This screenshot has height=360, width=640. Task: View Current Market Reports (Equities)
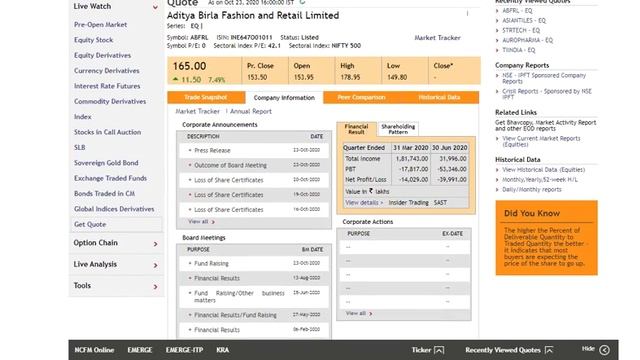[x=541, y=141]
